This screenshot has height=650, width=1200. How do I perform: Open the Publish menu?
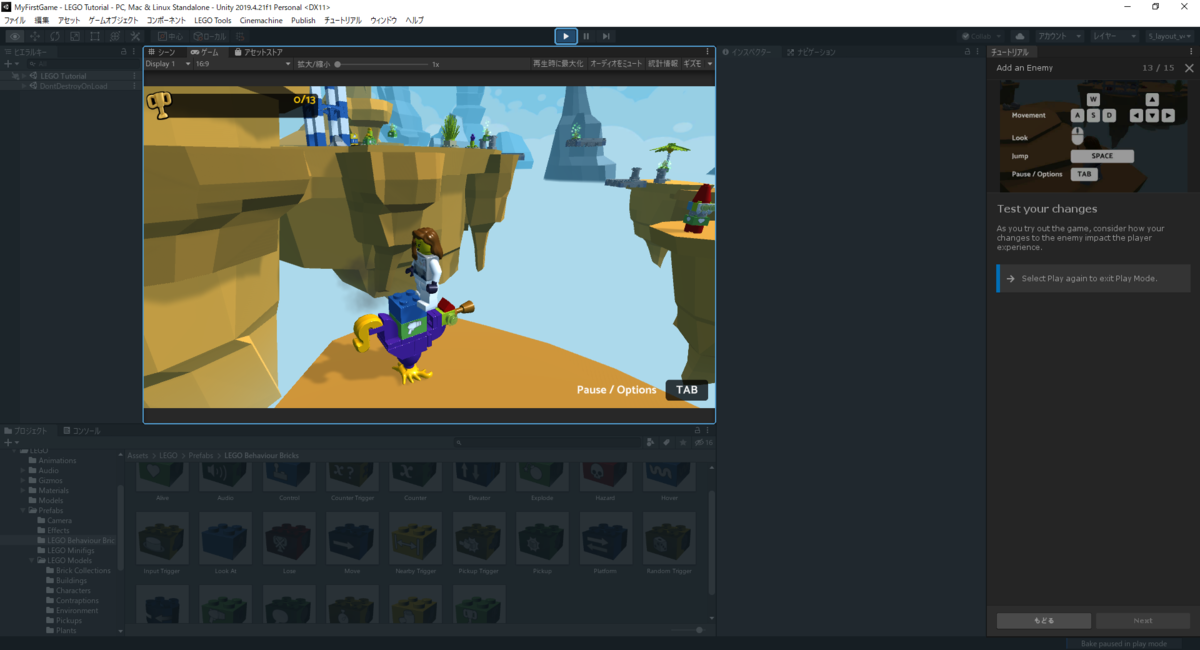(x=303, y=20)
